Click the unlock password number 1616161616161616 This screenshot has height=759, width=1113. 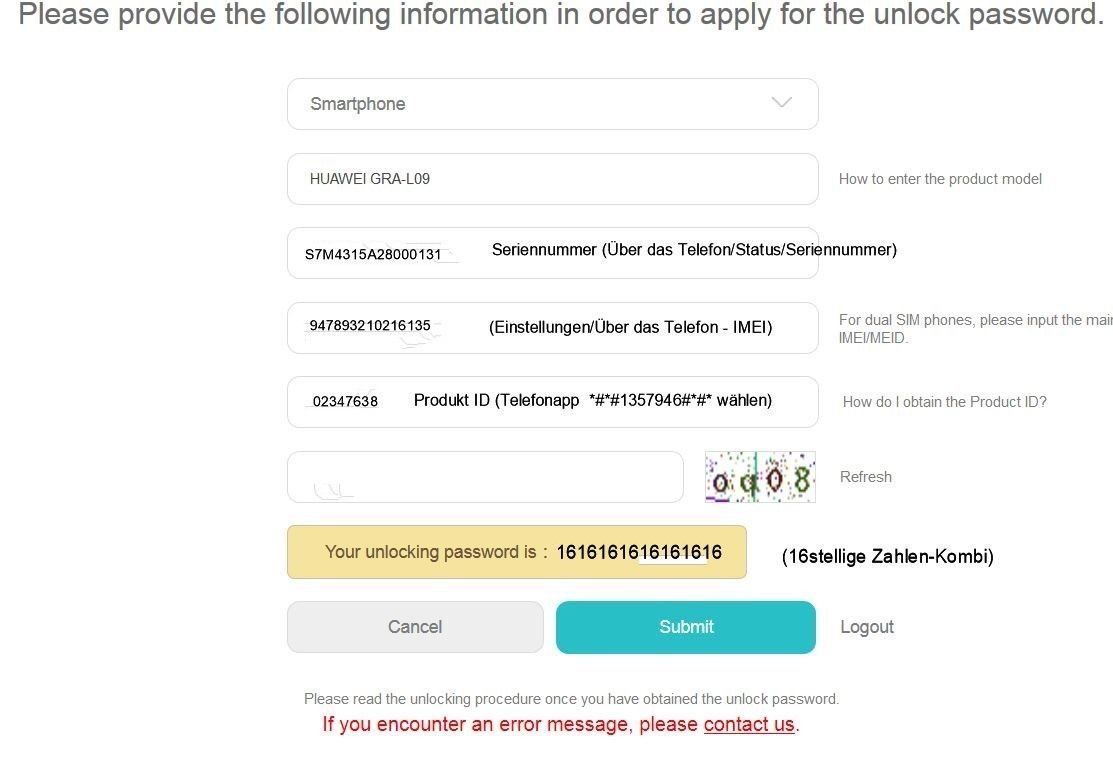pyautogui.click(x=639, y=552)
